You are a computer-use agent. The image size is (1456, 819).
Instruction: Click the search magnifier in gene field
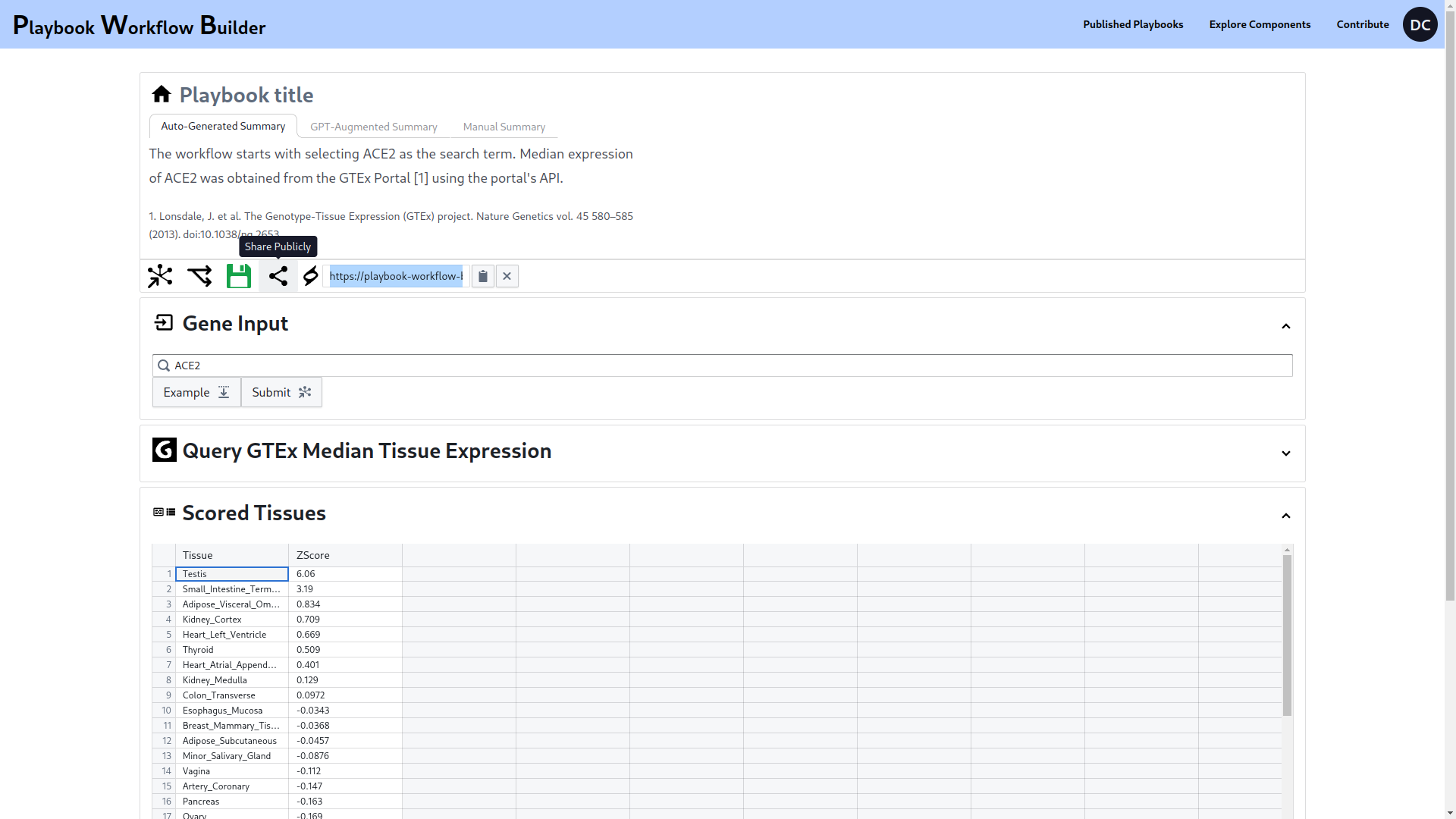coord(164,366)
